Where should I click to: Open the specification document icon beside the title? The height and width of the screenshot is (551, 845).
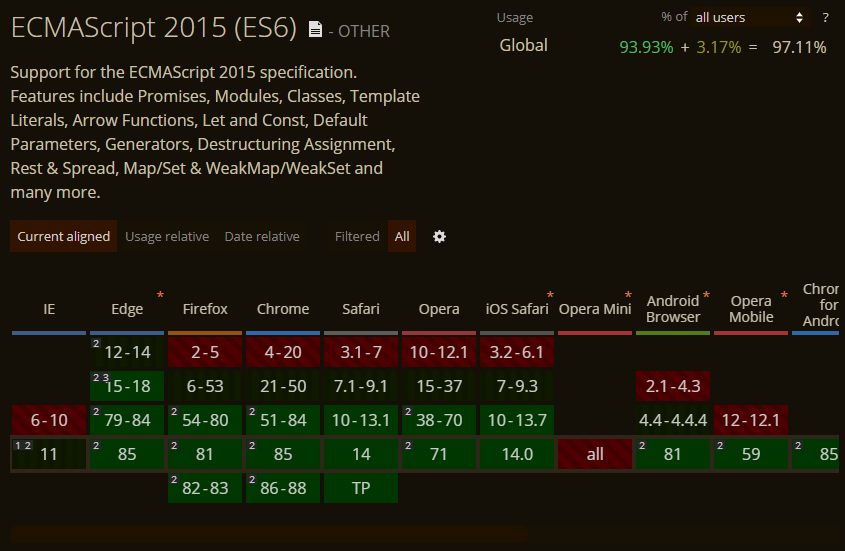[315, 30]
